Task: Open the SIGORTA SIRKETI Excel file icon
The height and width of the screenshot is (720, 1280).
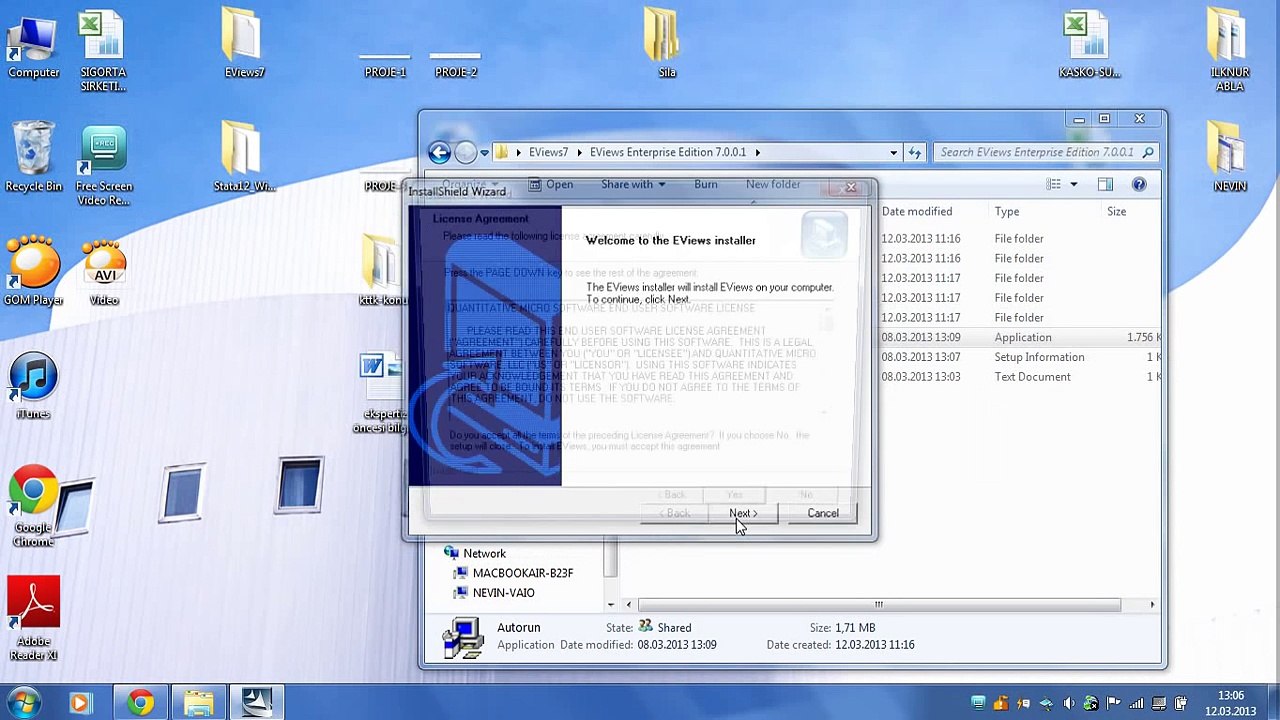Action: [x=103, y=50]
